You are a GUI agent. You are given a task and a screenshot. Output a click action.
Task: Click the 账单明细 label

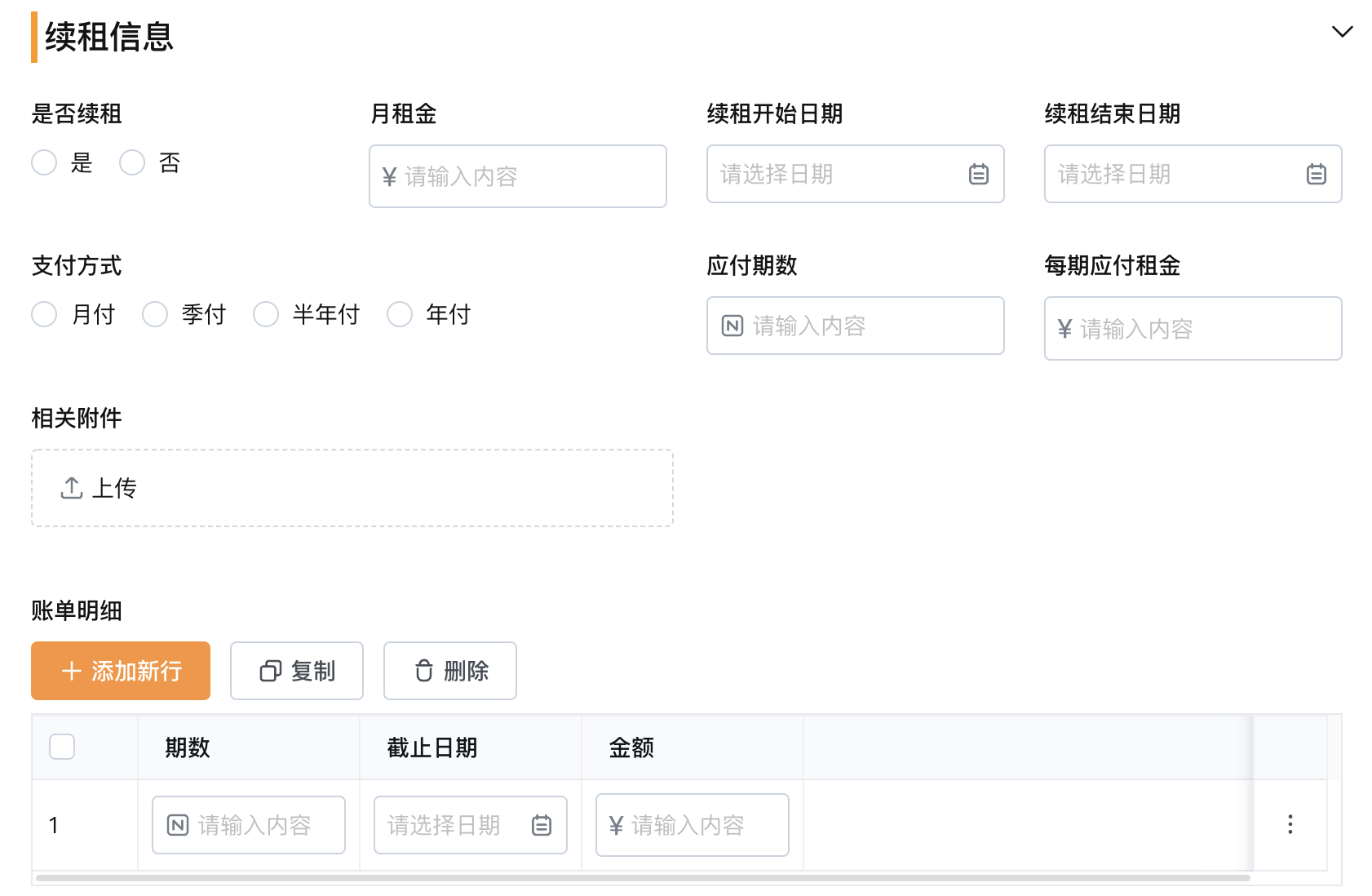click(x=77, y=610)
